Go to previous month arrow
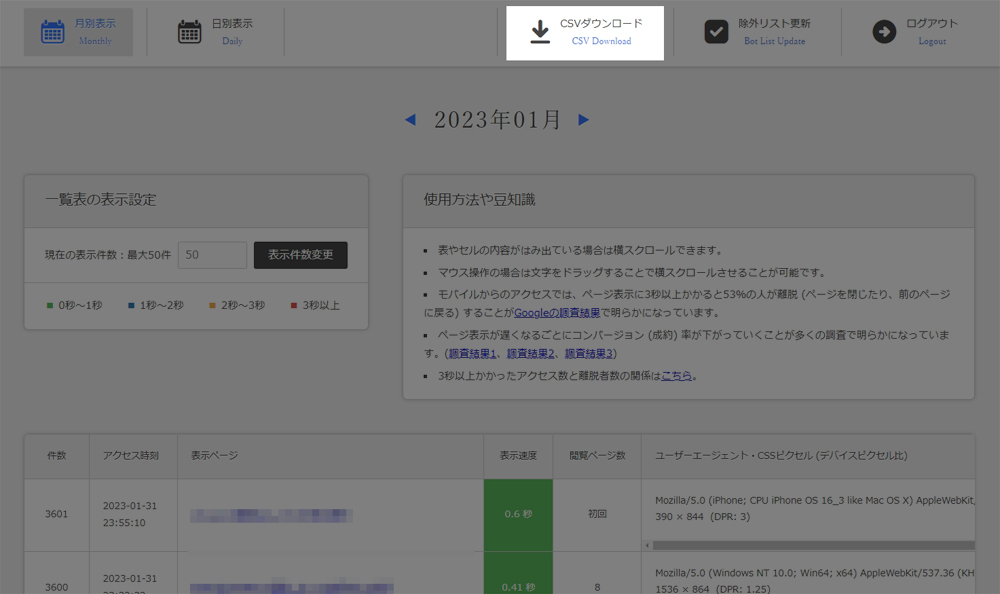 click(x=411, y=119)
